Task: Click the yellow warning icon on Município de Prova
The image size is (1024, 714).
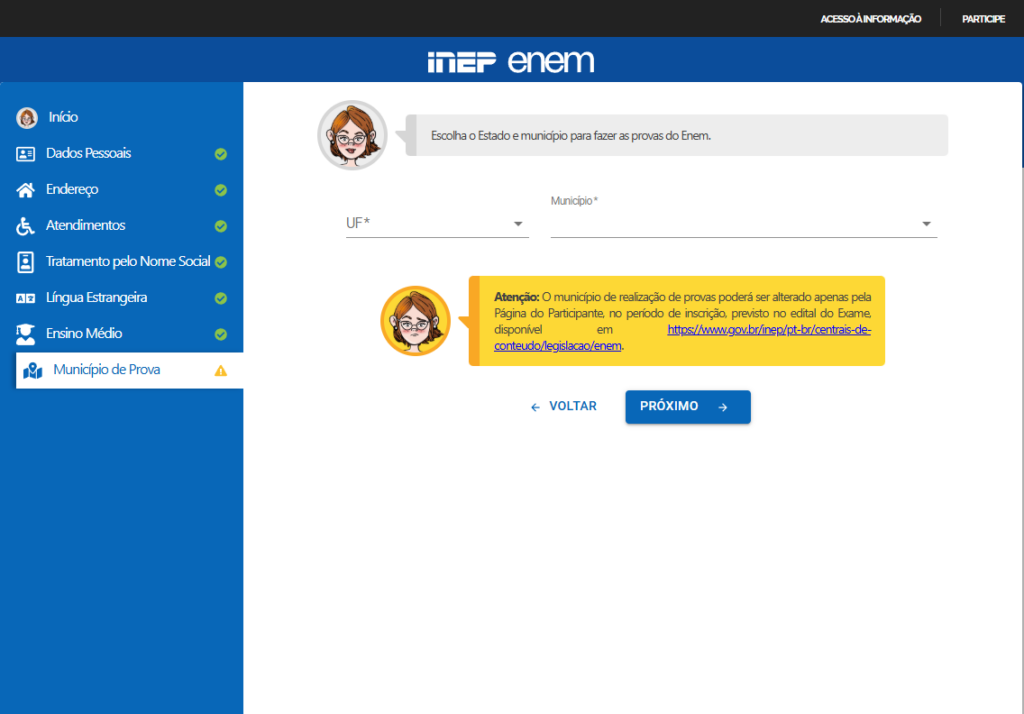Action: (221, 371)
